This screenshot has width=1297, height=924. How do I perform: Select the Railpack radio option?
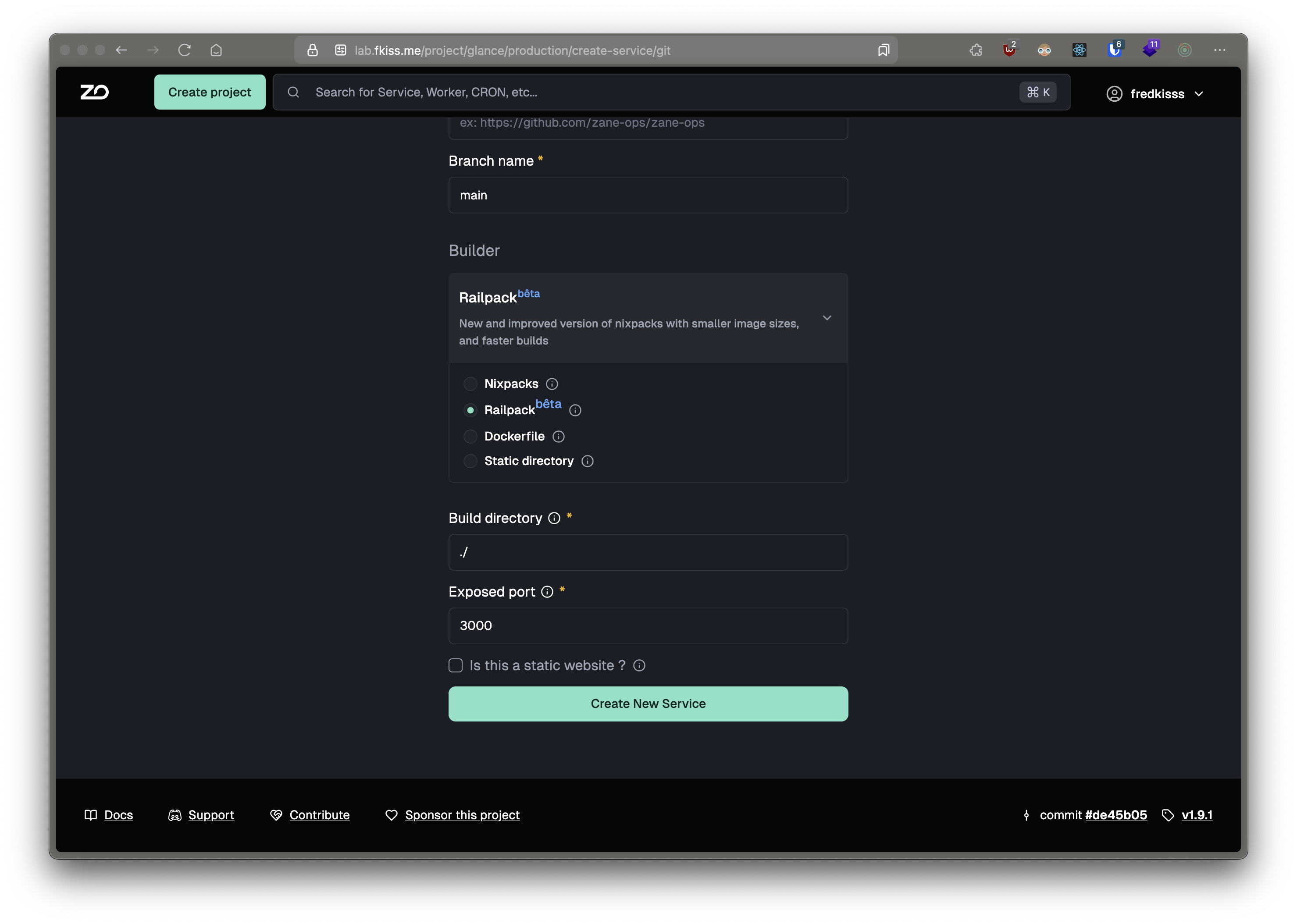point(470,410)
